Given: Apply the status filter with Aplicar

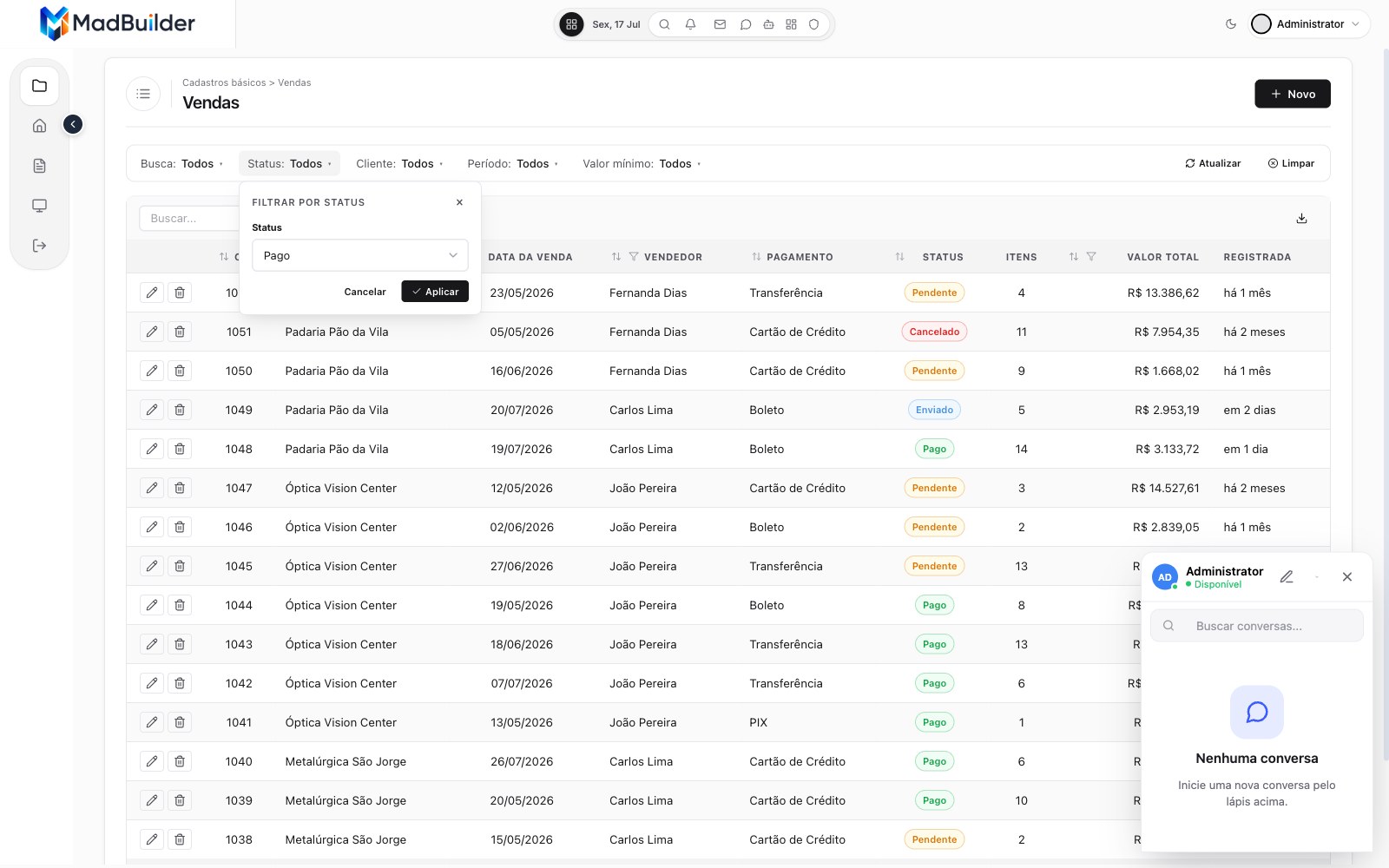Looking at the screenshot, I should pyautogui.click(x=435, y=292).
